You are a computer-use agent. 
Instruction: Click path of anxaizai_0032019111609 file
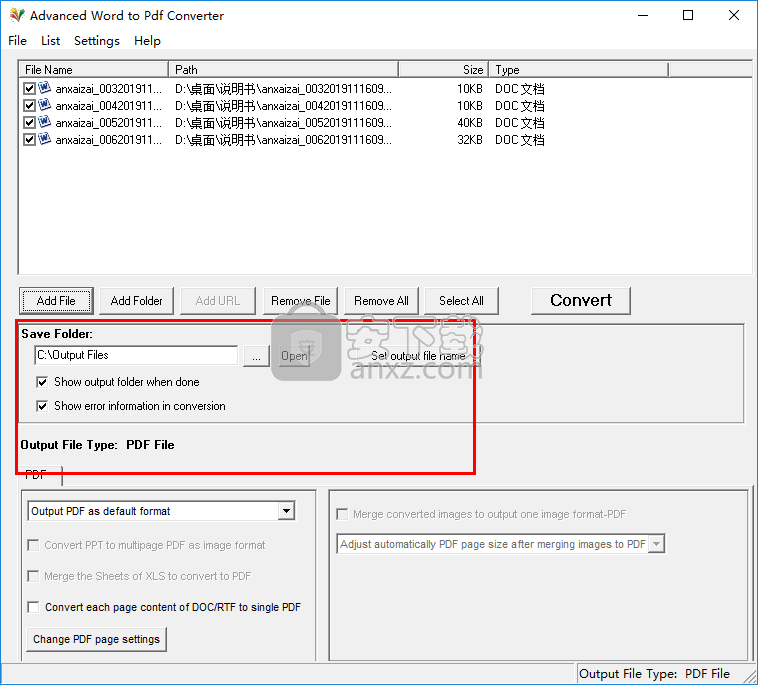283,89
